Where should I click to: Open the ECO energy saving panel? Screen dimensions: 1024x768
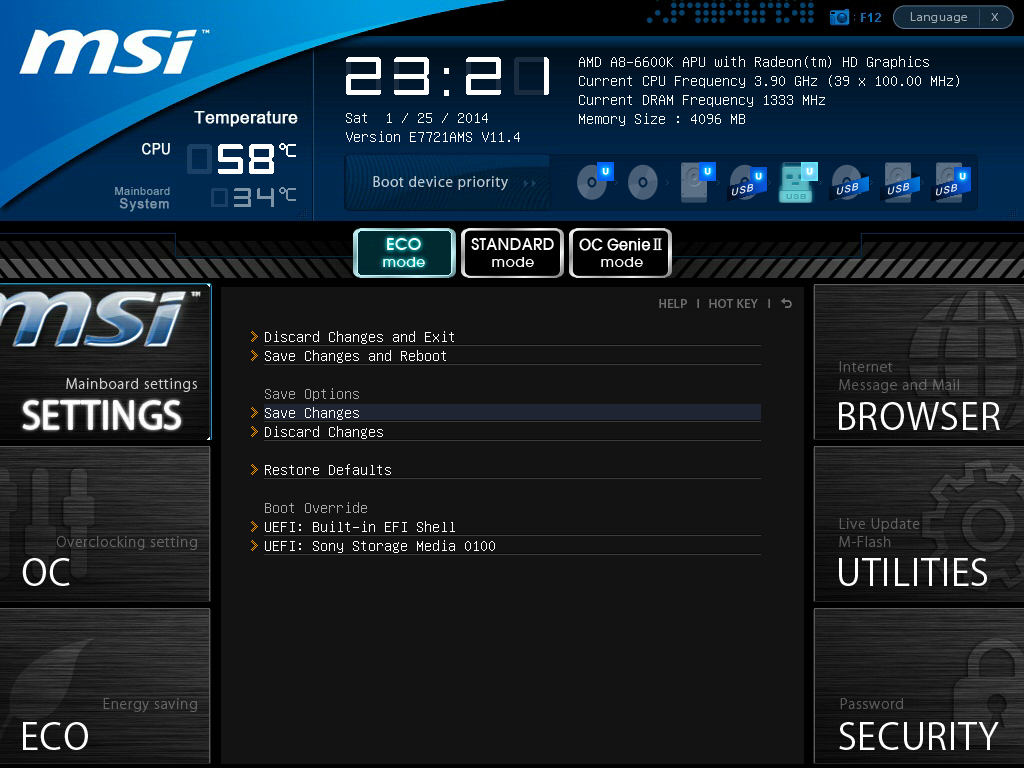[x=105, y=686]
